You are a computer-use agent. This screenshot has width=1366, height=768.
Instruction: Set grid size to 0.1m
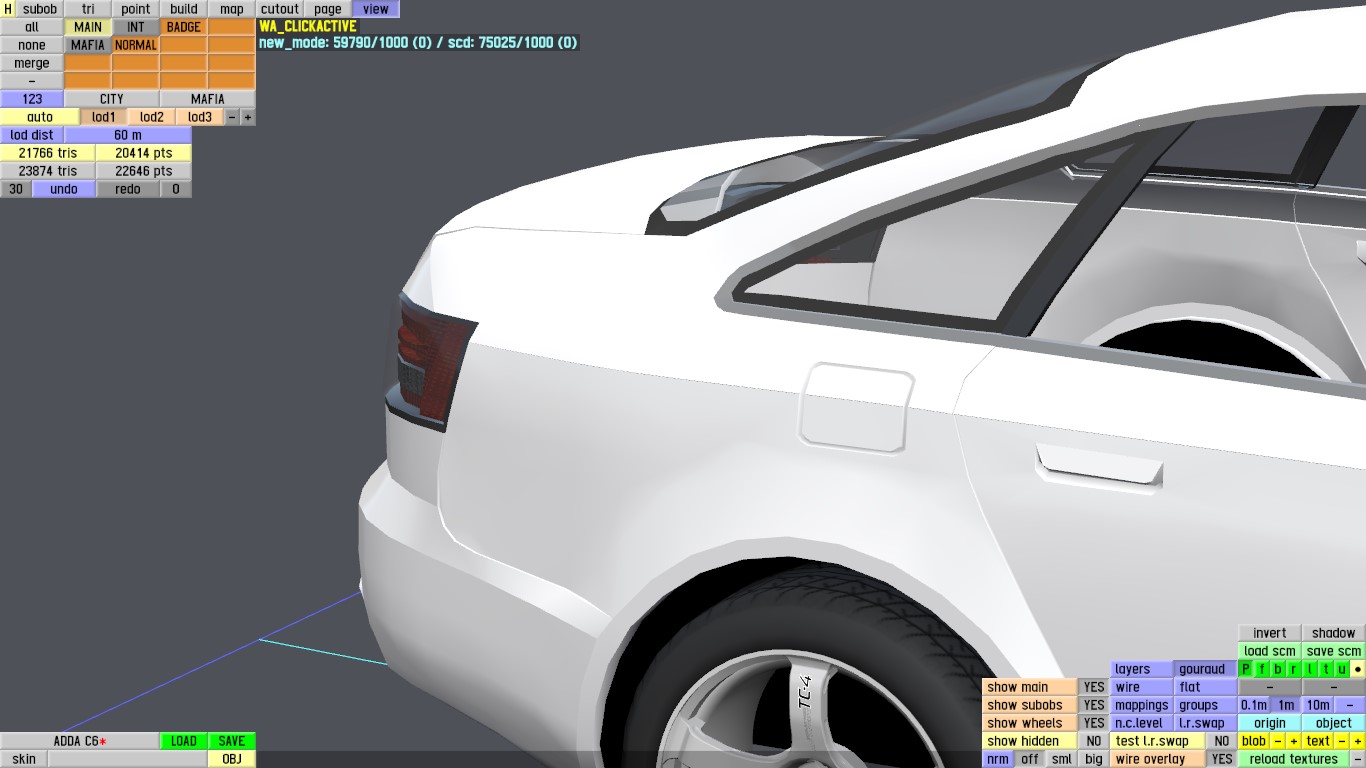tap(1254, 705)
